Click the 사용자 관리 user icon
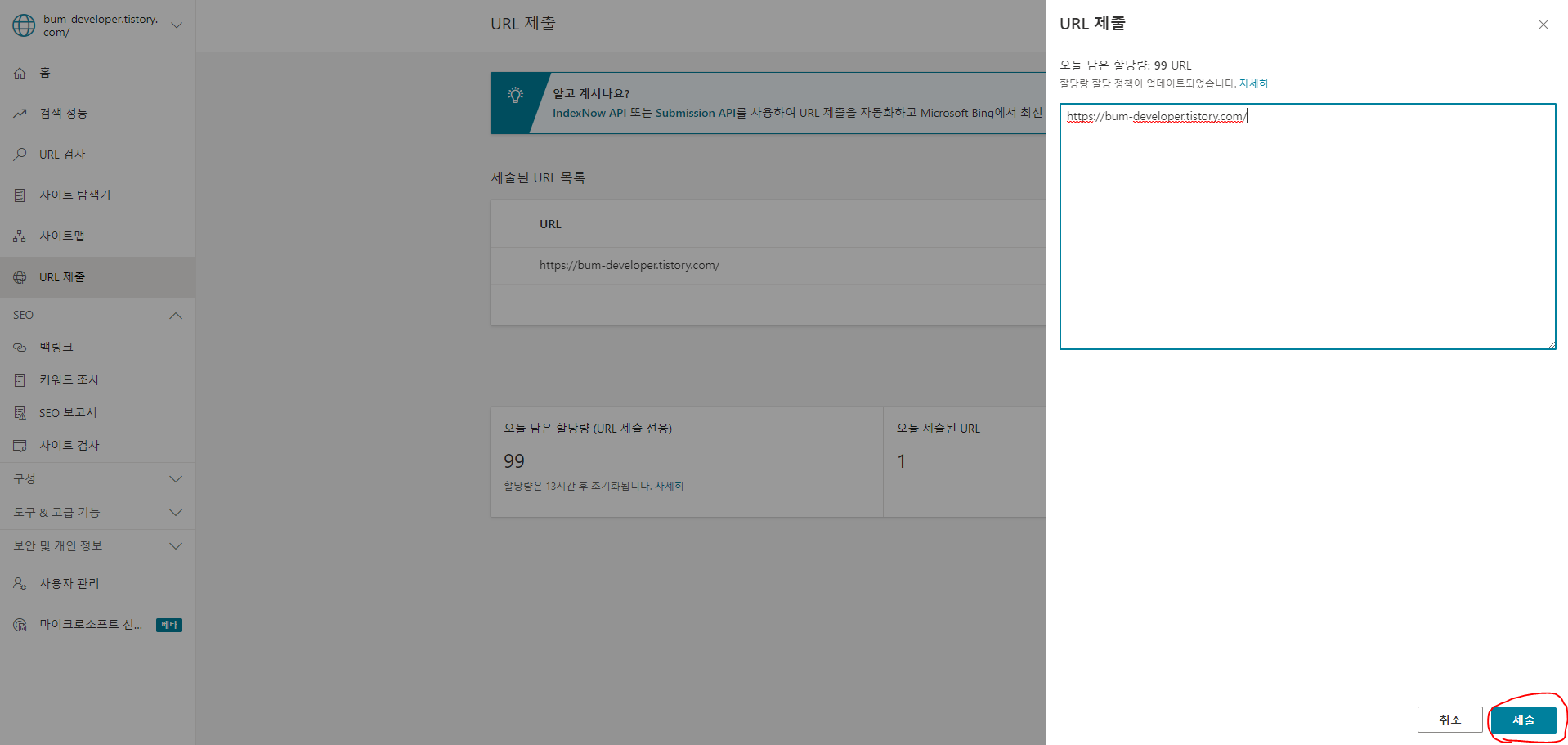 [20, 584]
